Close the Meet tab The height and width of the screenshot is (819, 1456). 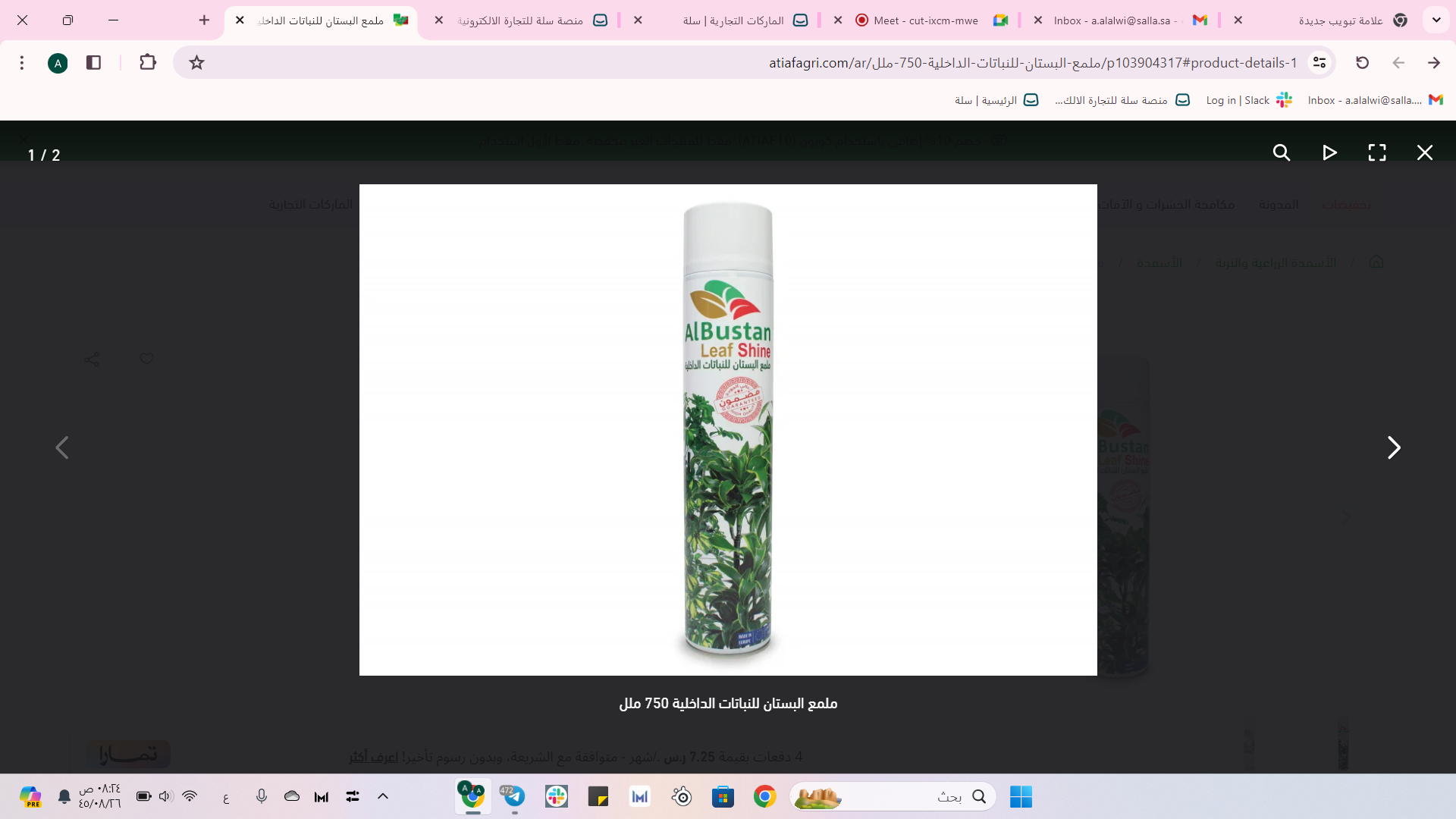pos(838,20)
